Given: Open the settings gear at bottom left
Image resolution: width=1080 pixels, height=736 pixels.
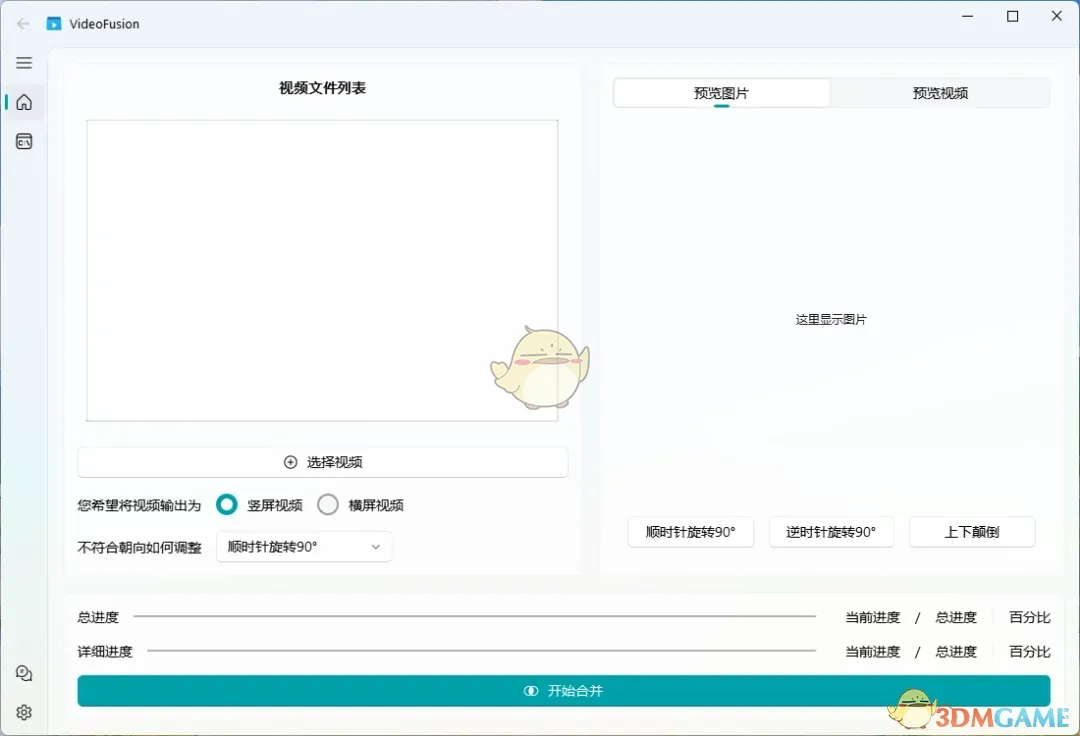Looking at the screenshot, I should pos(23,712).
